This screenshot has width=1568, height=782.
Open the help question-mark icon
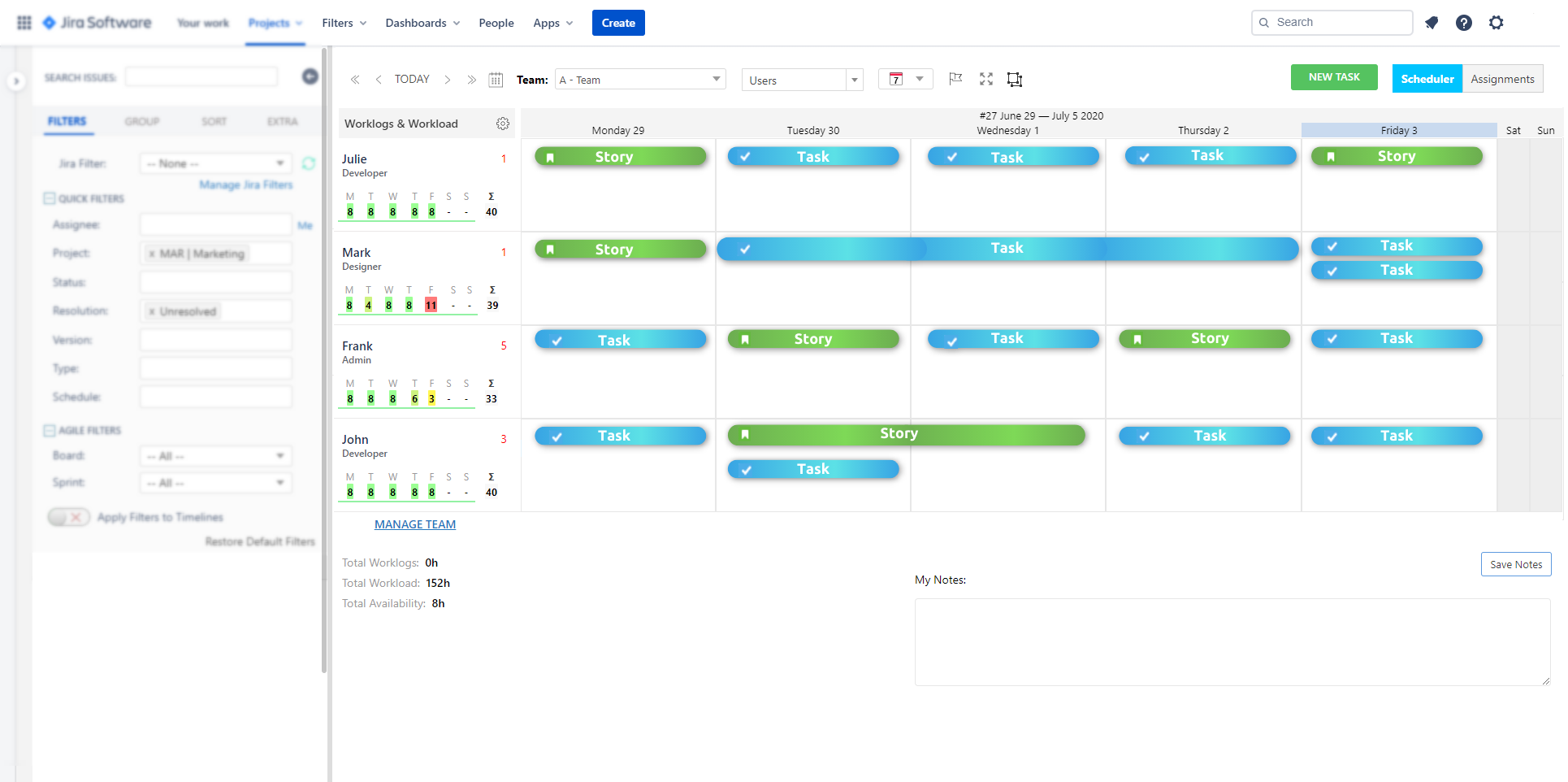click(x=1464, y=23)
